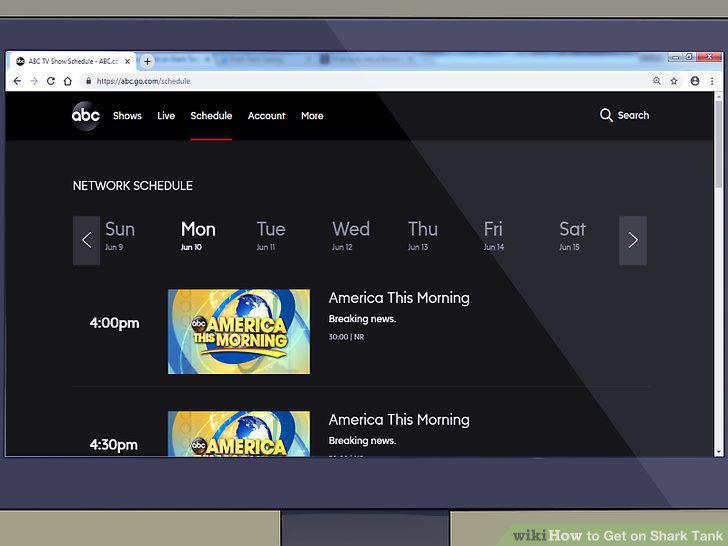This screenshot has height=546, width=728.
Task: Select Wed Jun 12 in the schedule
Action: click(x=351, y=235)
